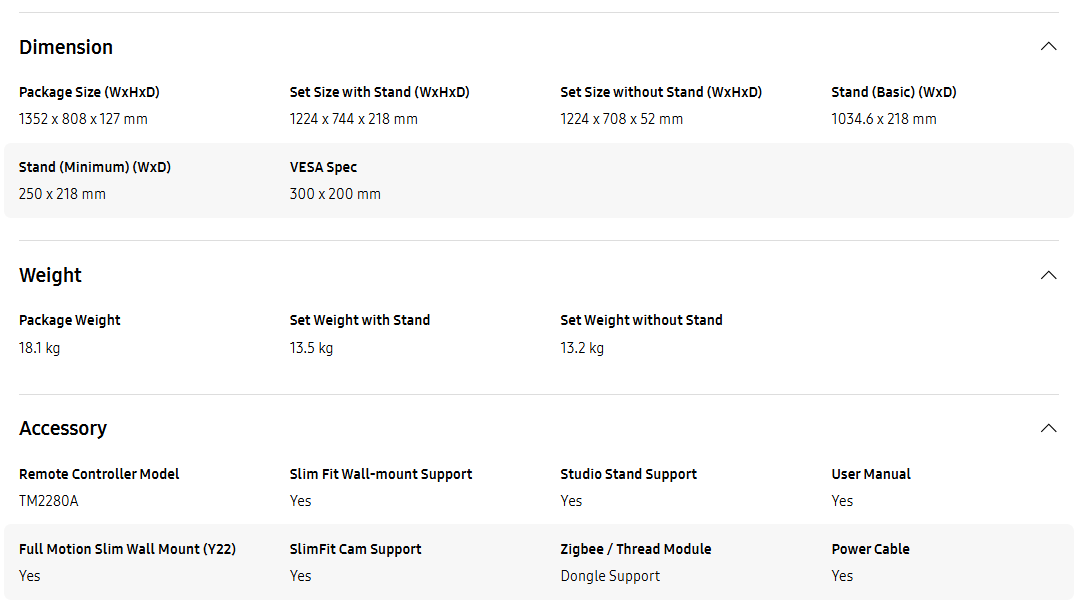Viewport: 1077px width, 612px height.
Task: Click the TM2280A remote model text
Action: pyautogui.click(x=49, y=501)
